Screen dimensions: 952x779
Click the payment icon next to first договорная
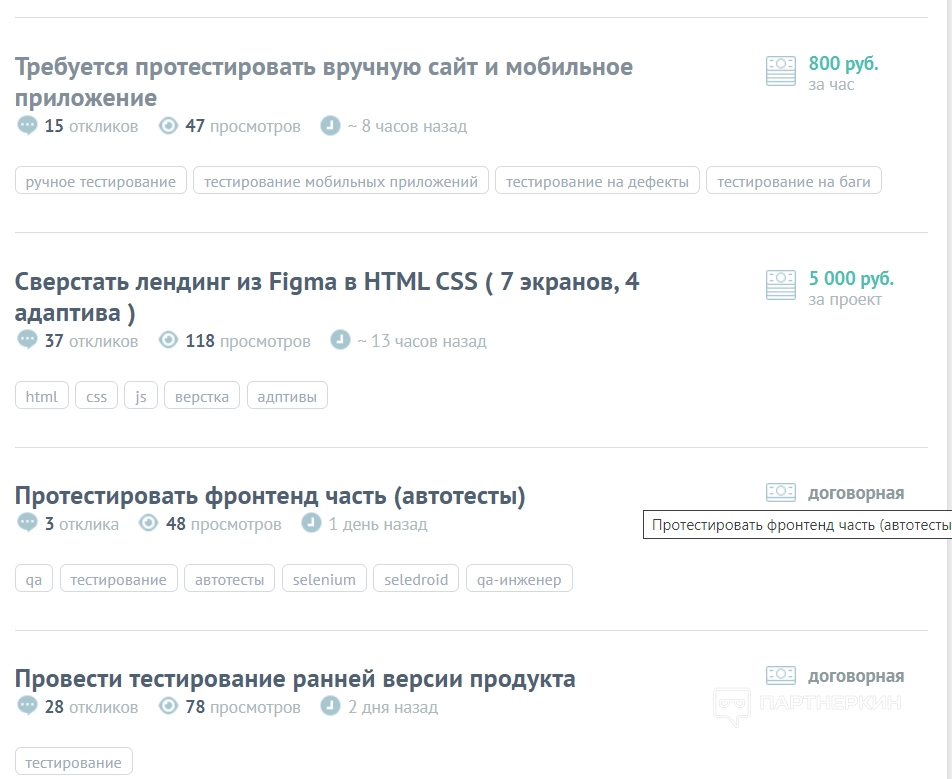click(781, 492)
